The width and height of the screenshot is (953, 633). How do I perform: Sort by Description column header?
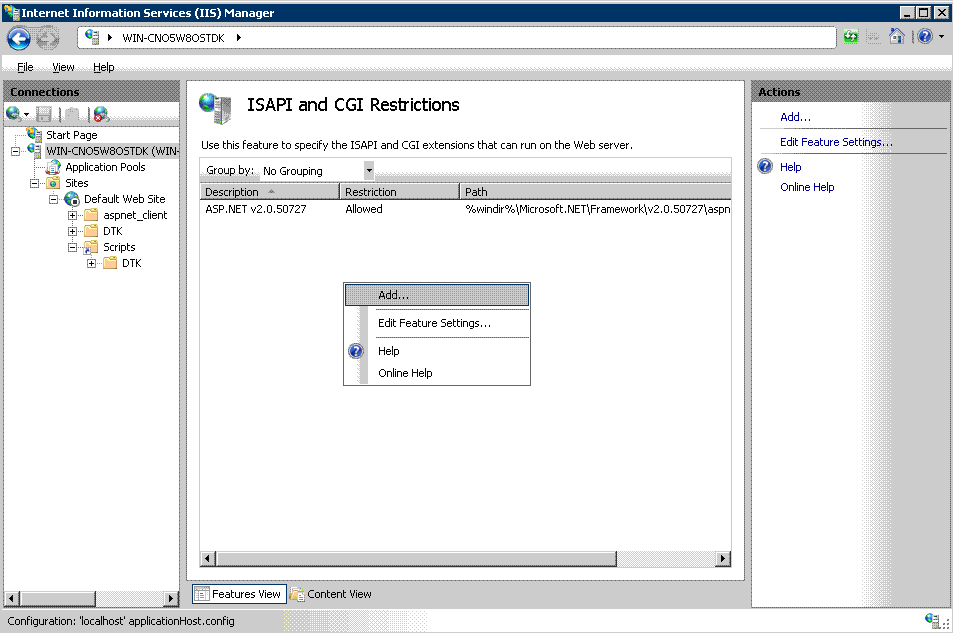(269, 192)
